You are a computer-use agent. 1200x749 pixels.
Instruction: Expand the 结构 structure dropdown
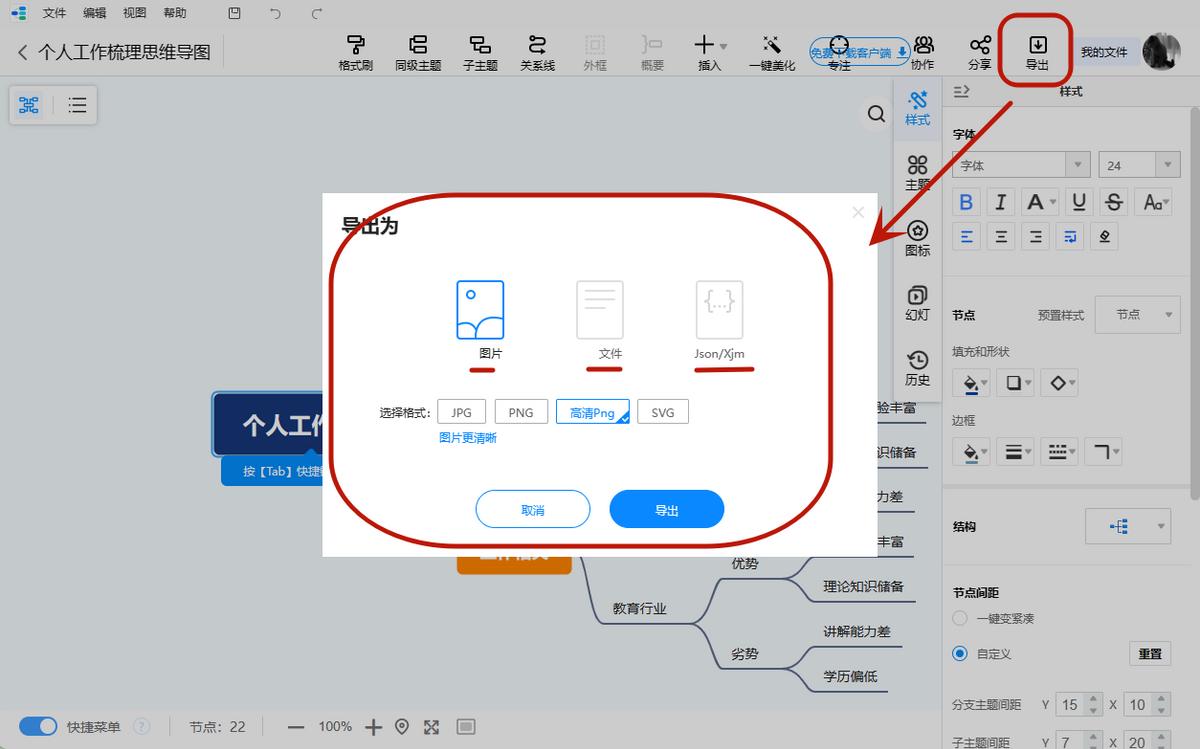click(1128, 525)
